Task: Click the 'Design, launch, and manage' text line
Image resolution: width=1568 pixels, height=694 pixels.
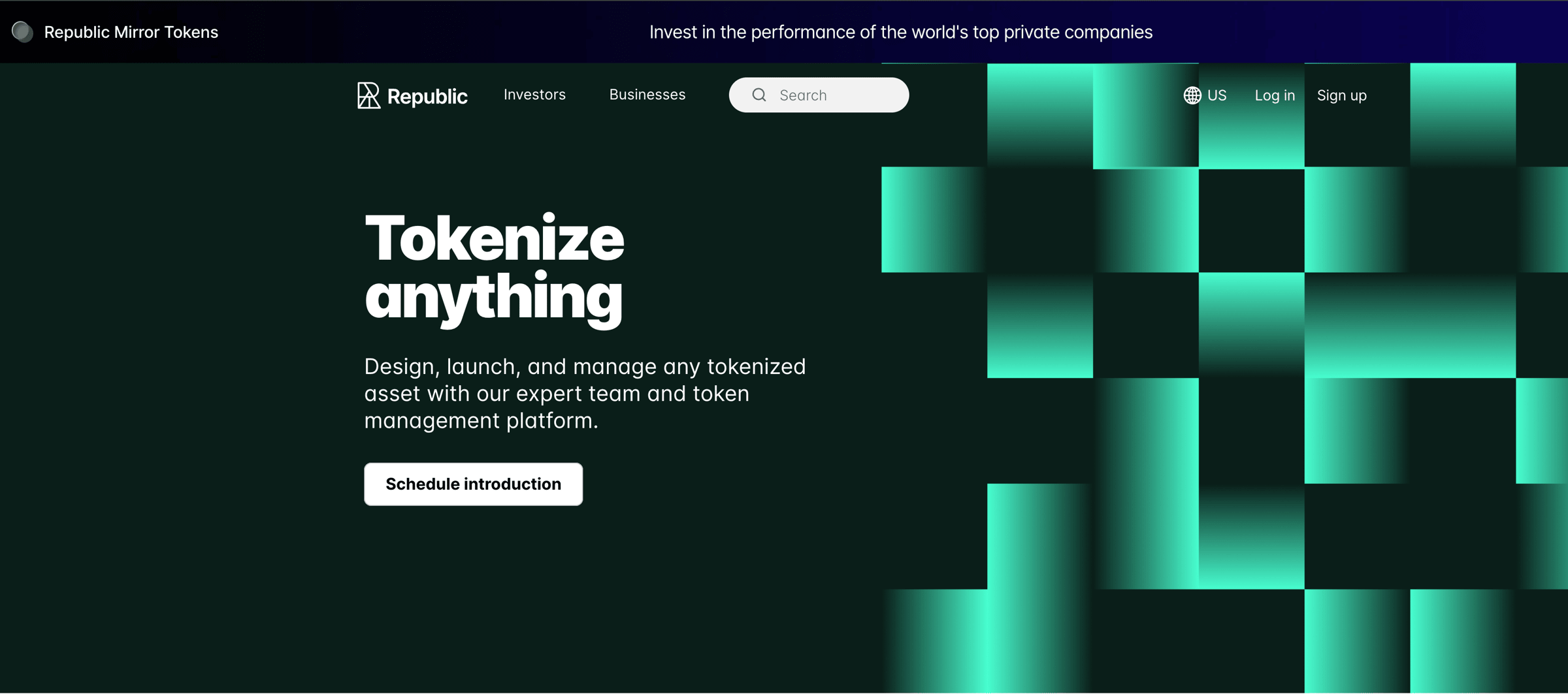Action: 585,367
